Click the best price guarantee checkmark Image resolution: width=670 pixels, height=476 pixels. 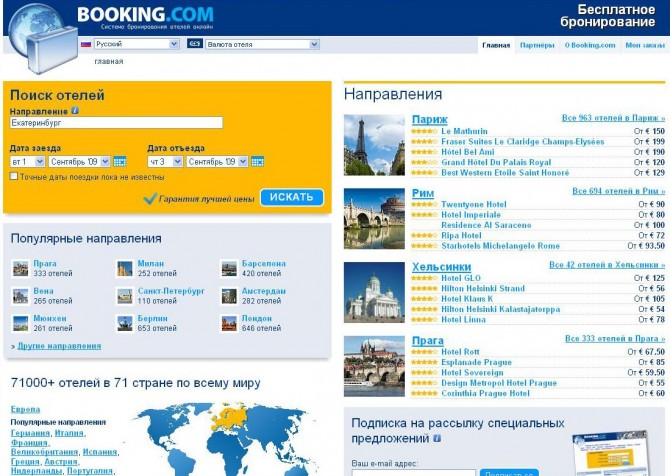(x=150, y=199)
